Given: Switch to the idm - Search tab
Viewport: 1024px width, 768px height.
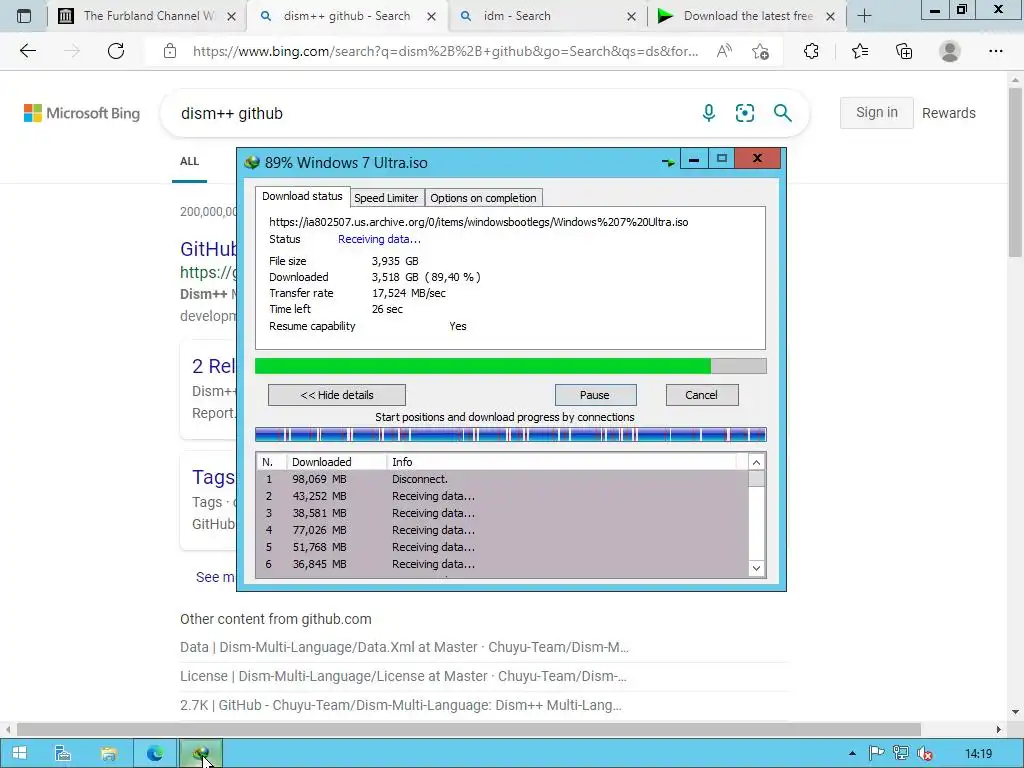Looking at the screenshot, I should point(546,16).
